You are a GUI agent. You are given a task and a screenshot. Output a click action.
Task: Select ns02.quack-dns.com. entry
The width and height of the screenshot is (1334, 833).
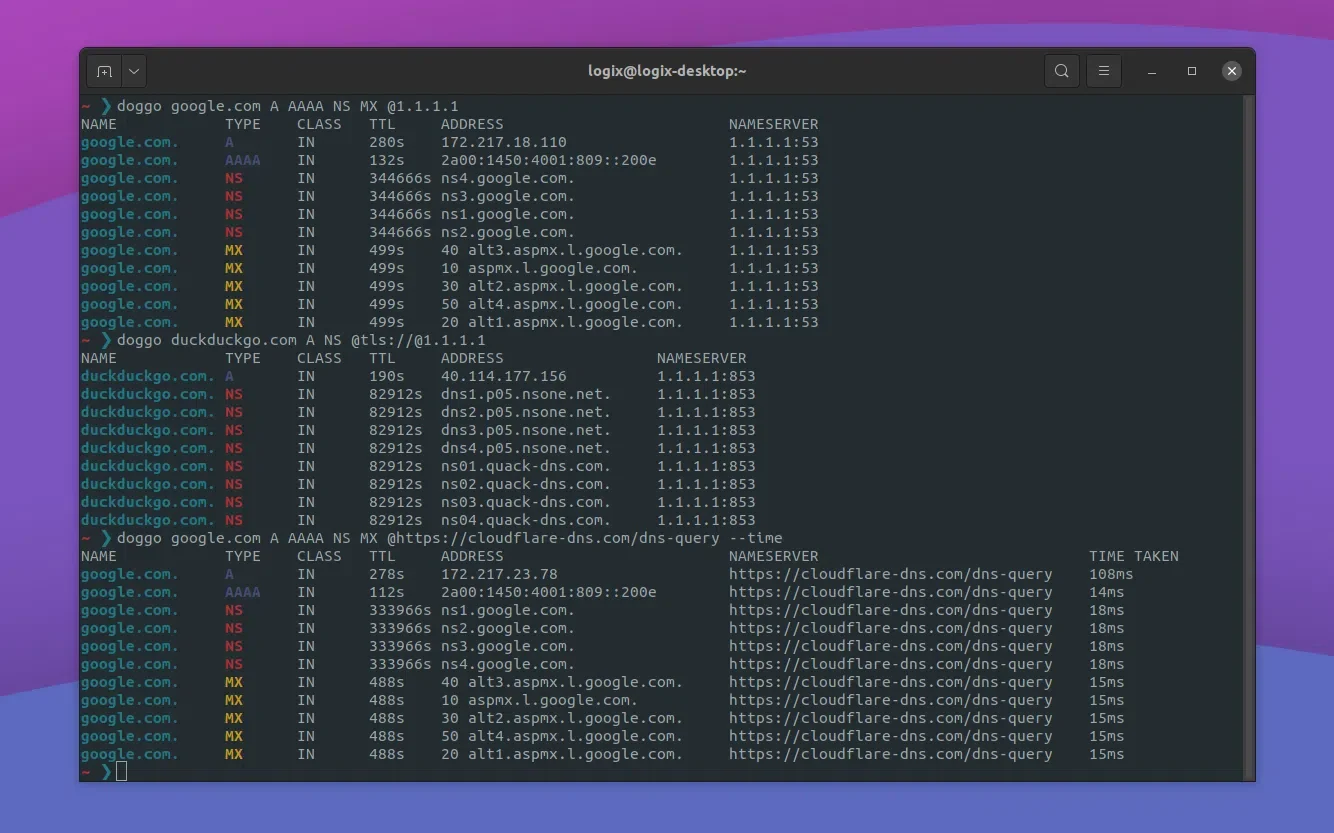(x=526, y=484)
